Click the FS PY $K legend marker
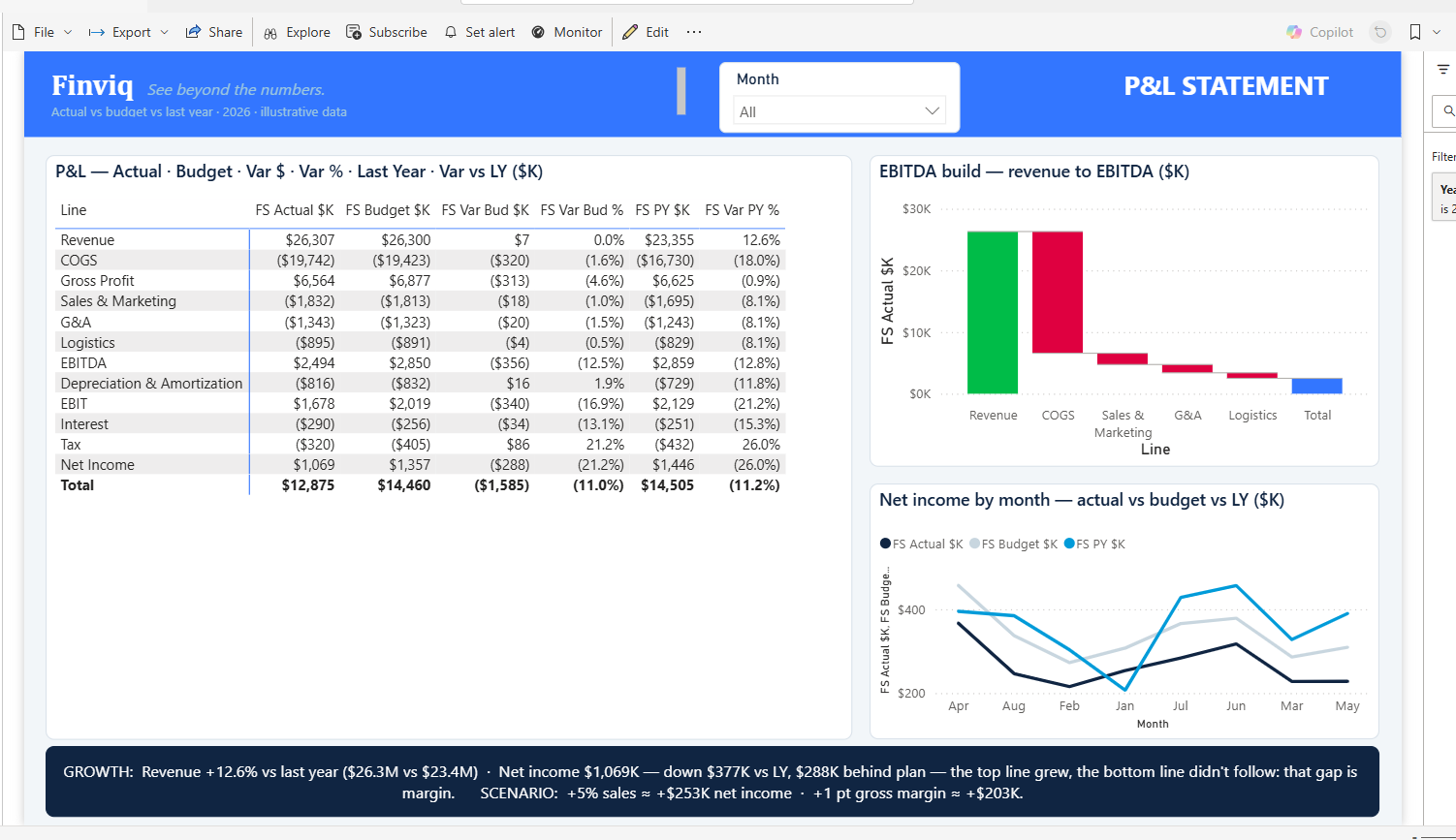 tap(1069, 544)
